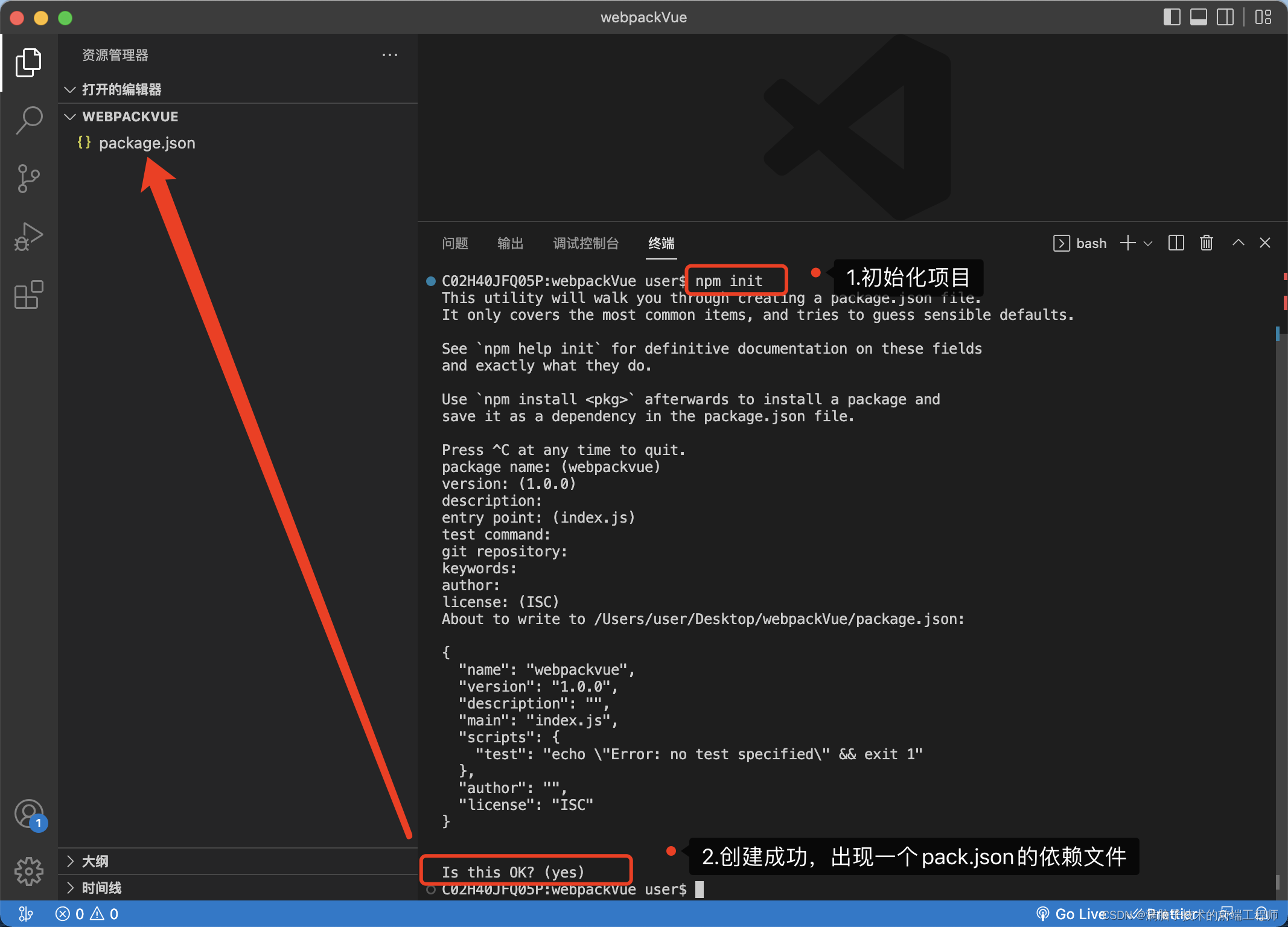The height and width of the screenshot is (927, 1288).
Task: Toggle primary side bar layout icon
Action: 1172,17
